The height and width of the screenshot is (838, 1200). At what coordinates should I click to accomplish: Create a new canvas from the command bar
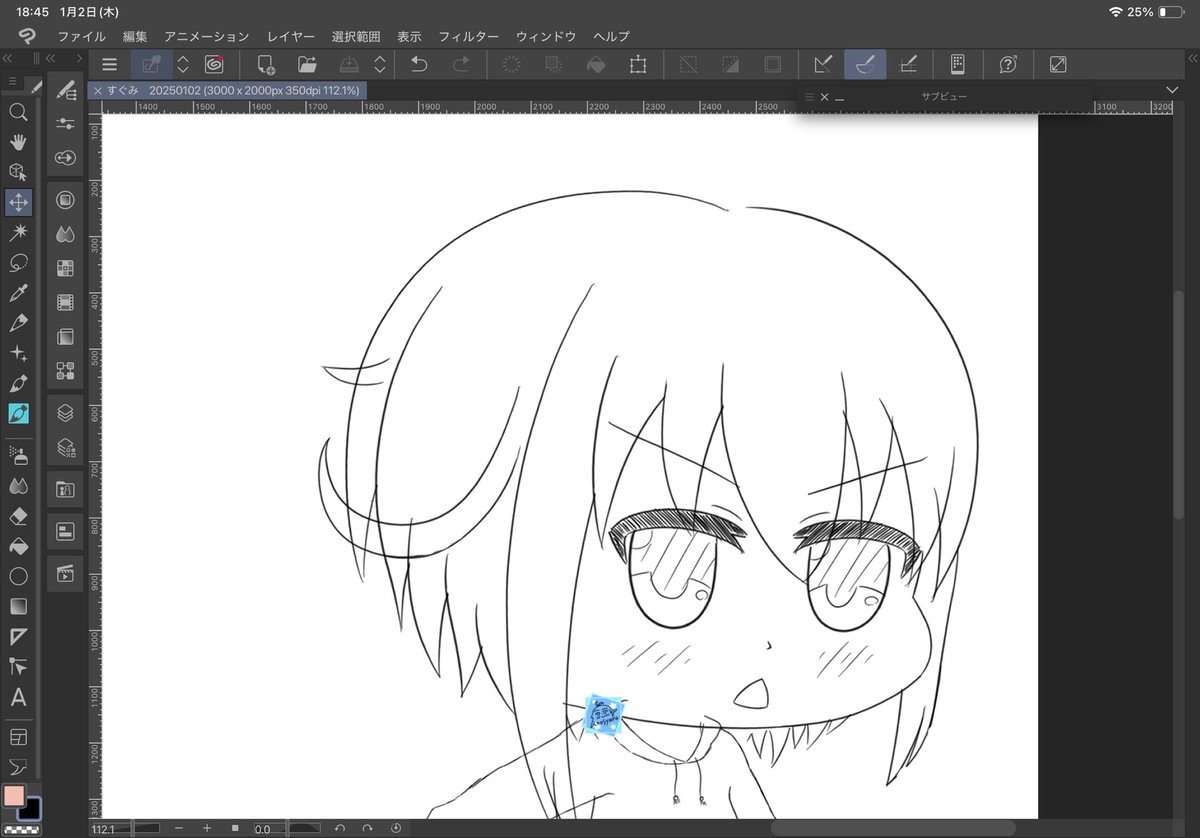pyautogui.click(x=266, y=65)
